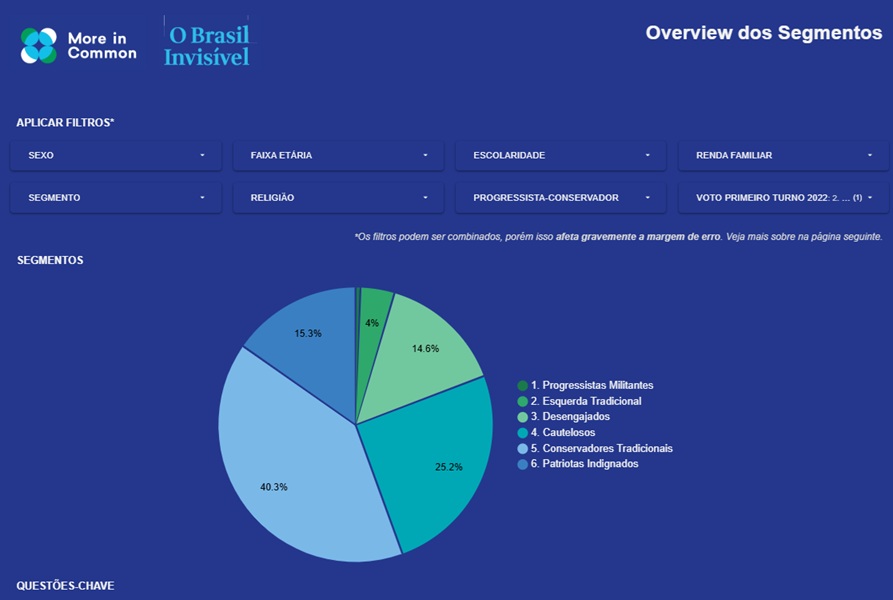
Task: Open the VOTO PRIMEIRO TURNO 2022 dropdown
Action: tap(784, 198)
